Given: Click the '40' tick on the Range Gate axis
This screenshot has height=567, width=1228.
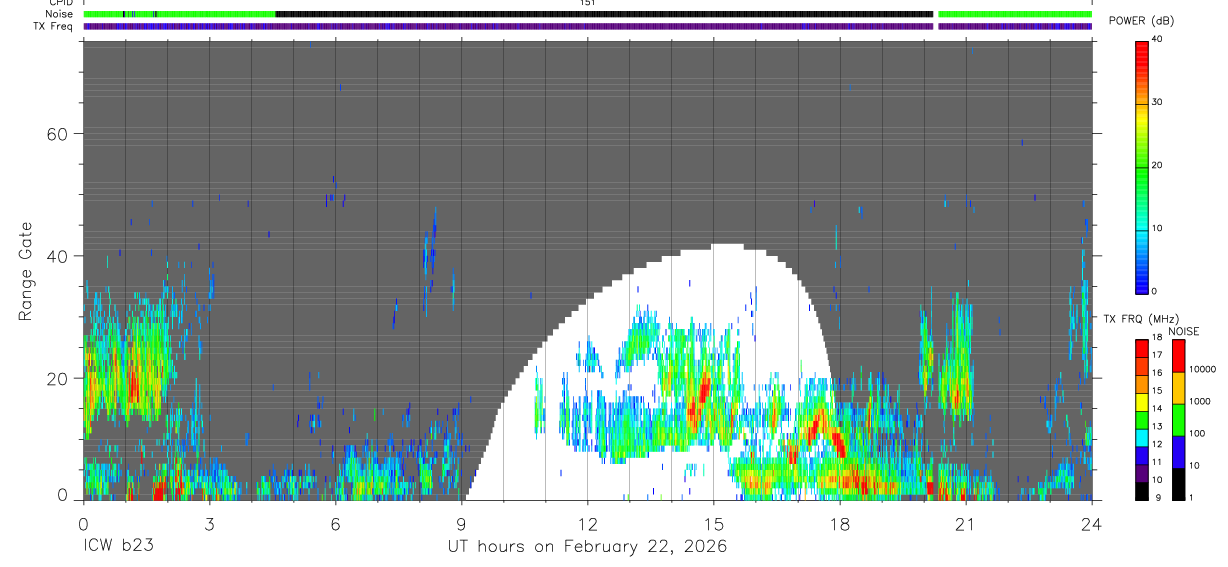Looking at the screenshot, I should coord(57,256).
